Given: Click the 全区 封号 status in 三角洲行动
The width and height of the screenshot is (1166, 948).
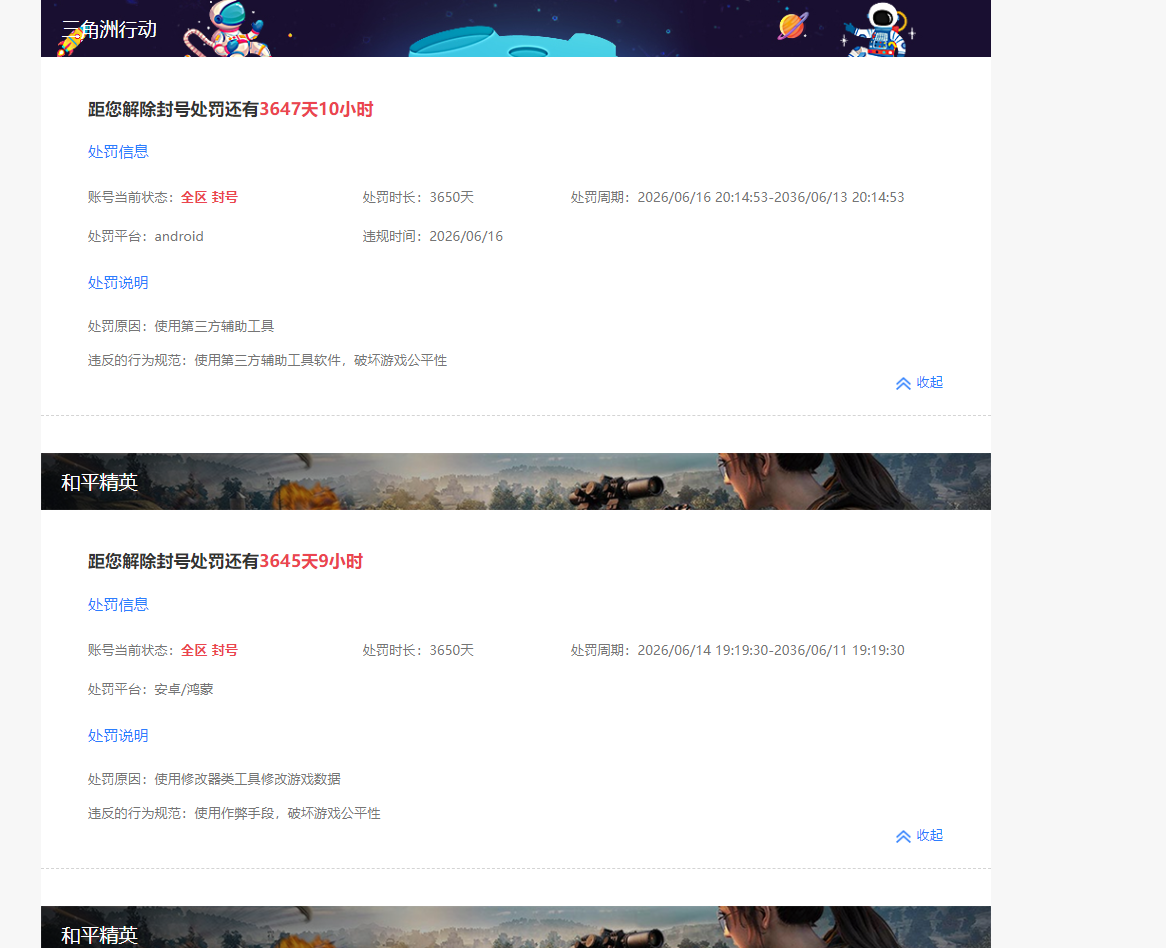Looking at the screenshot, I should 209,197.
